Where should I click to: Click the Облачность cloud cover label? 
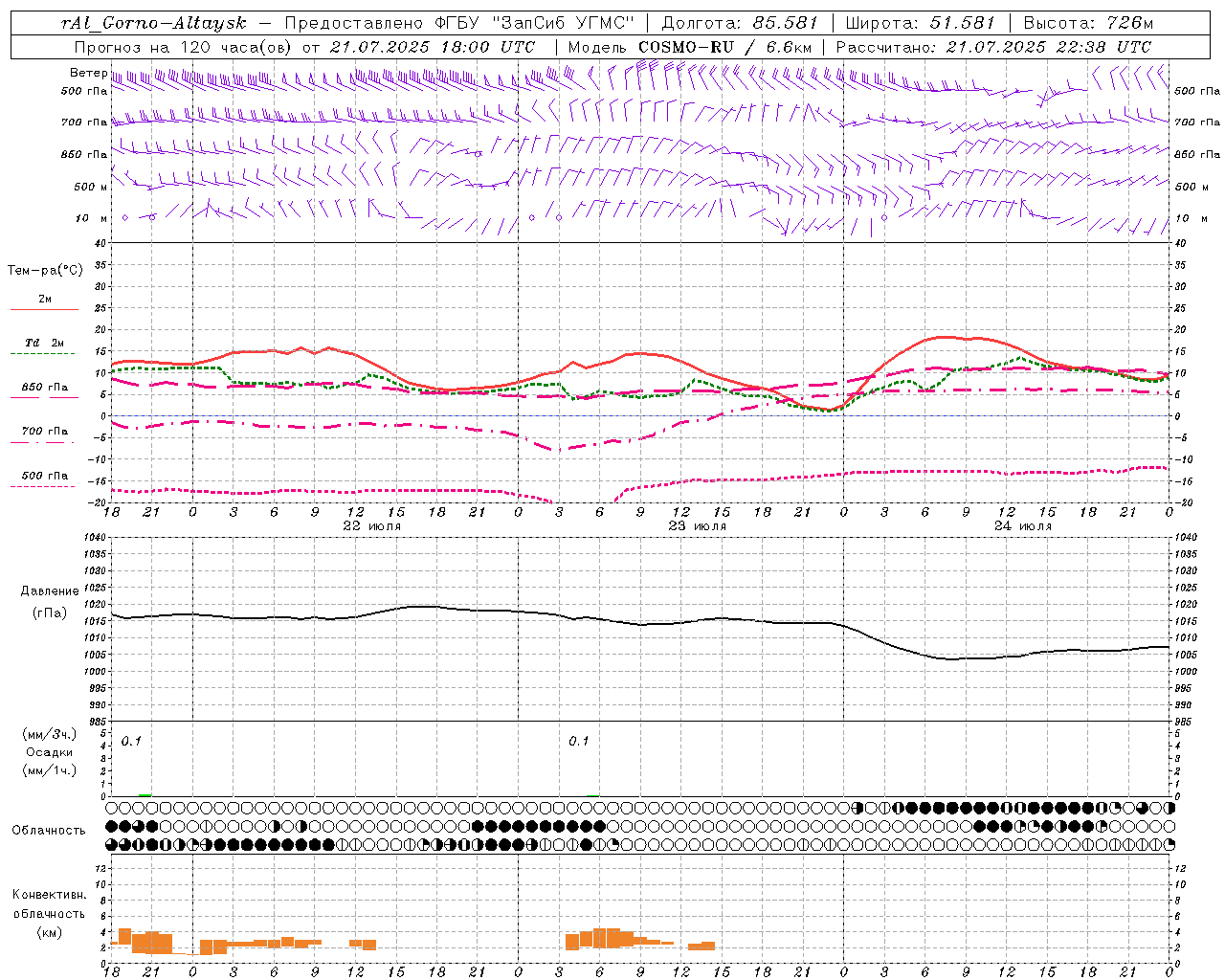[x=49, y=830]
